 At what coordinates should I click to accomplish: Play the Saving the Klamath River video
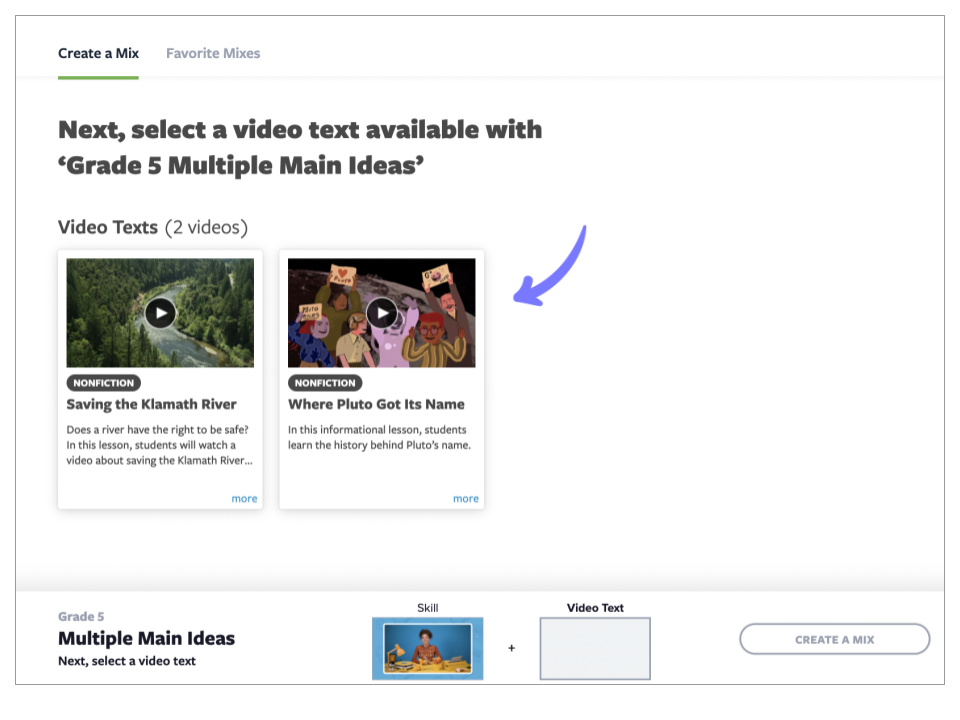160,313
